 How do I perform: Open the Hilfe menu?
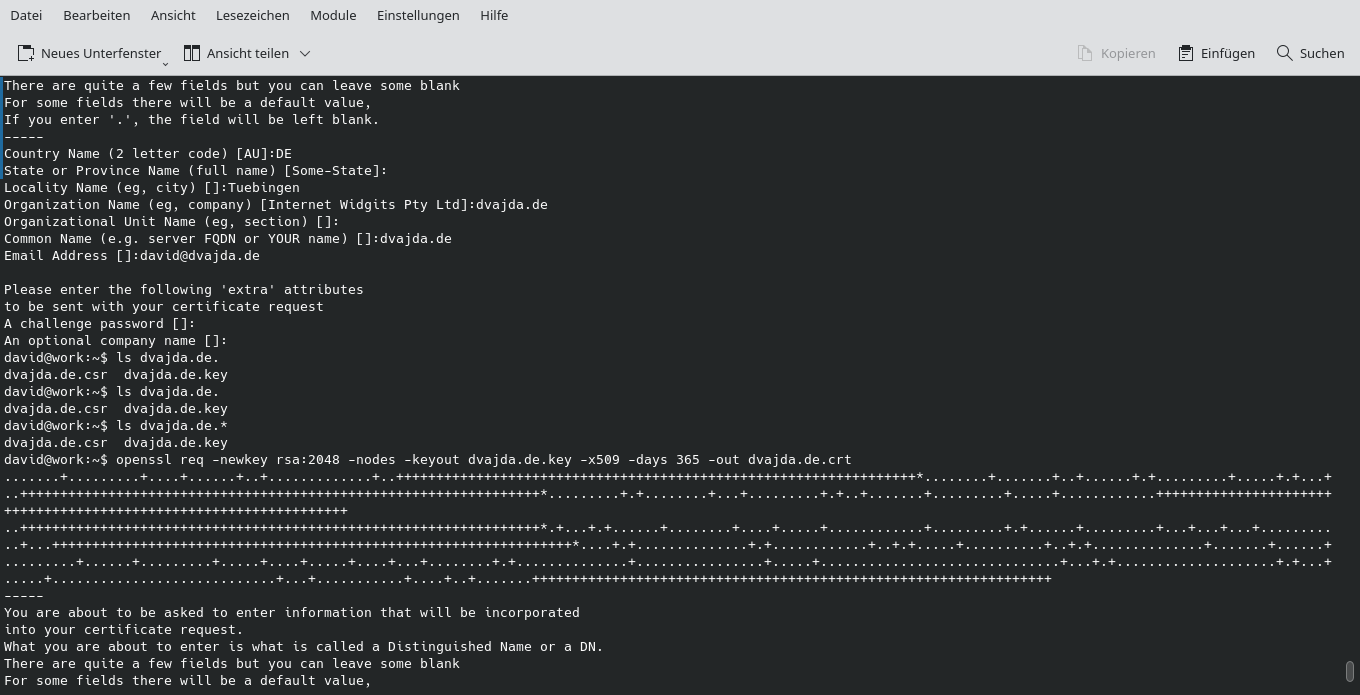[493, 15]
